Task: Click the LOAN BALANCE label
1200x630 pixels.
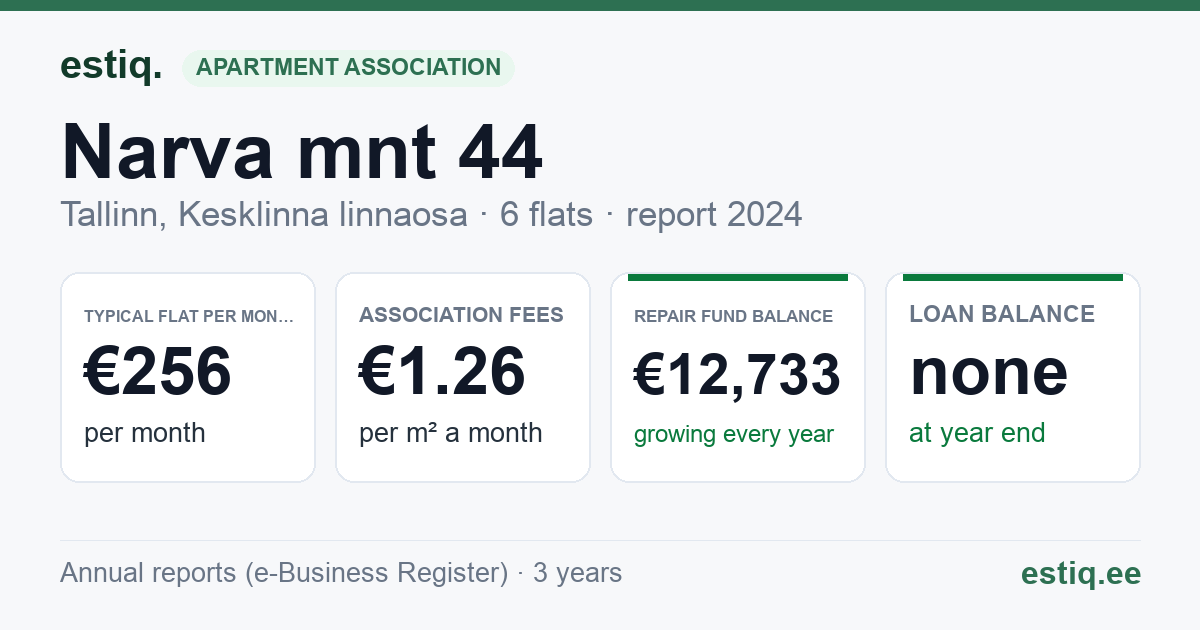Action: coord(1002,314)
